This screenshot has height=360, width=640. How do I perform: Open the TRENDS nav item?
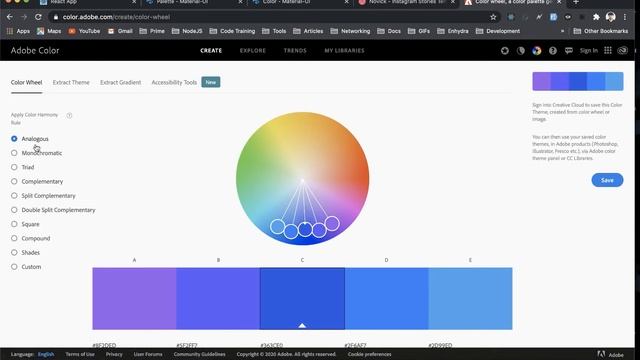[x=295, y=51]
